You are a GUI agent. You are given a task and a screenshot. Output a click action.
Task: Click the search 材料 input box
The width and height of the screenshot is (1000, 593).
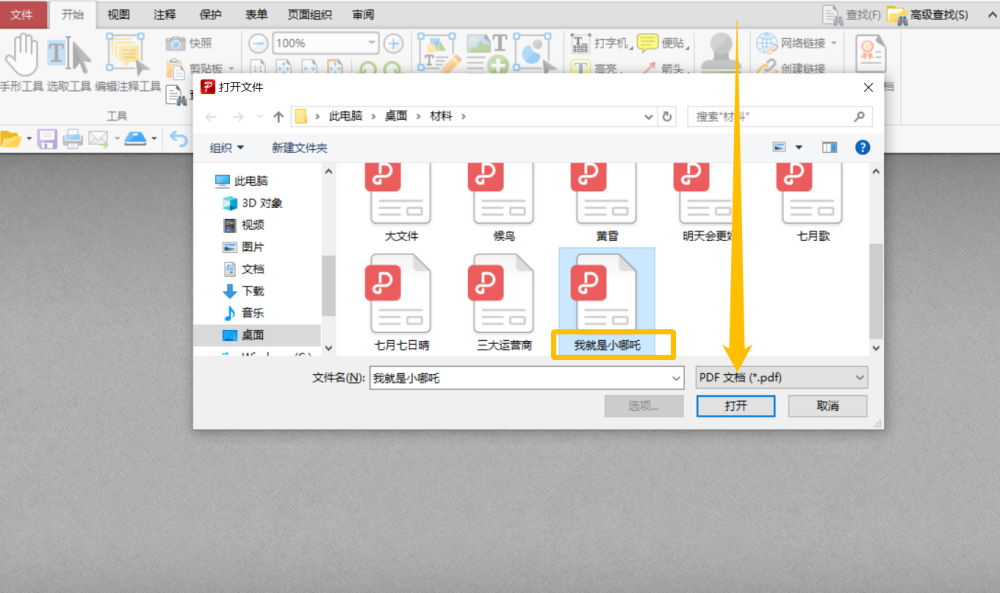click(x=780, y=117)
